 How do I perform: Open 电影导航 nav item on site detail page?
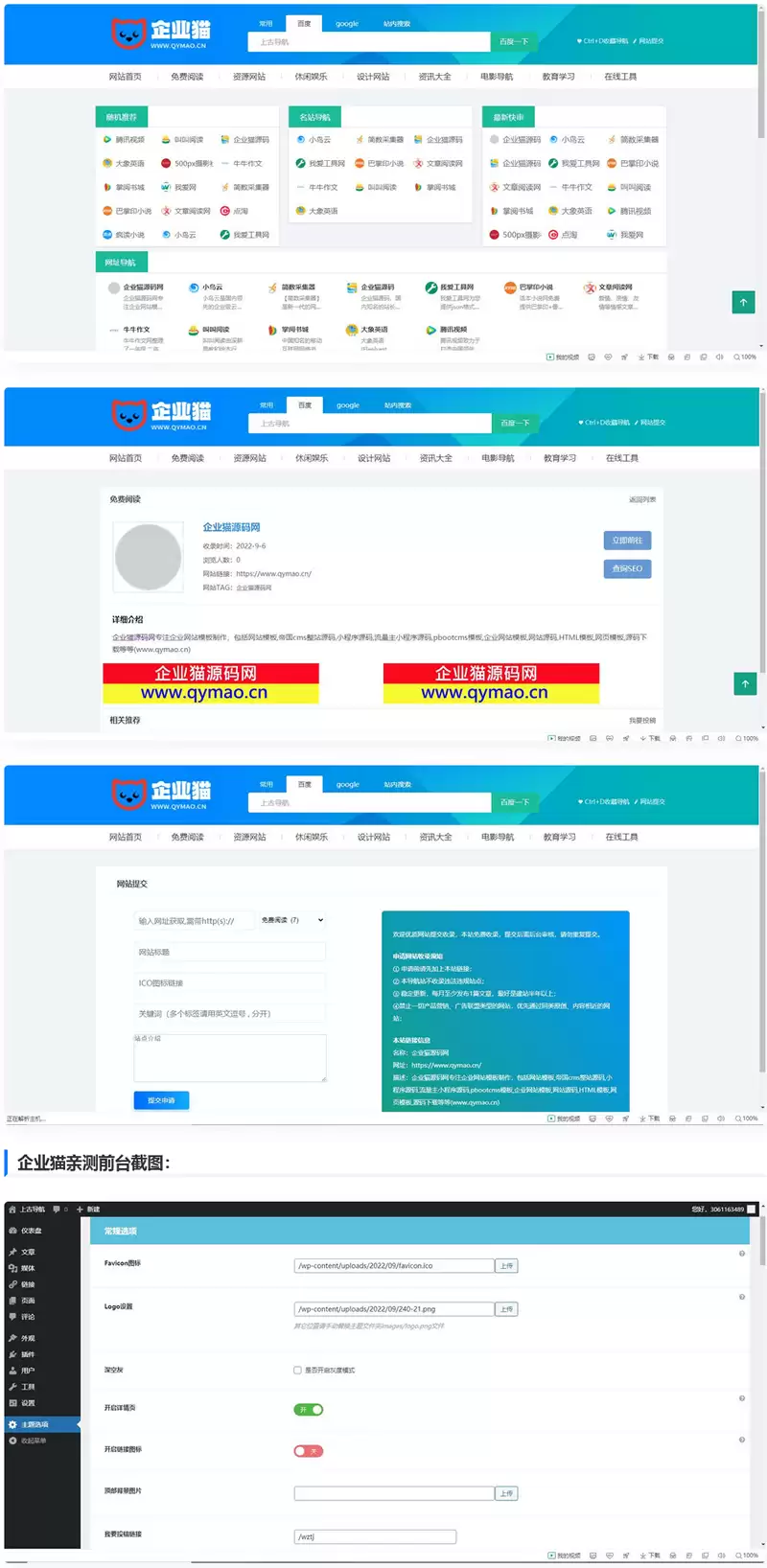pos(498,458)
